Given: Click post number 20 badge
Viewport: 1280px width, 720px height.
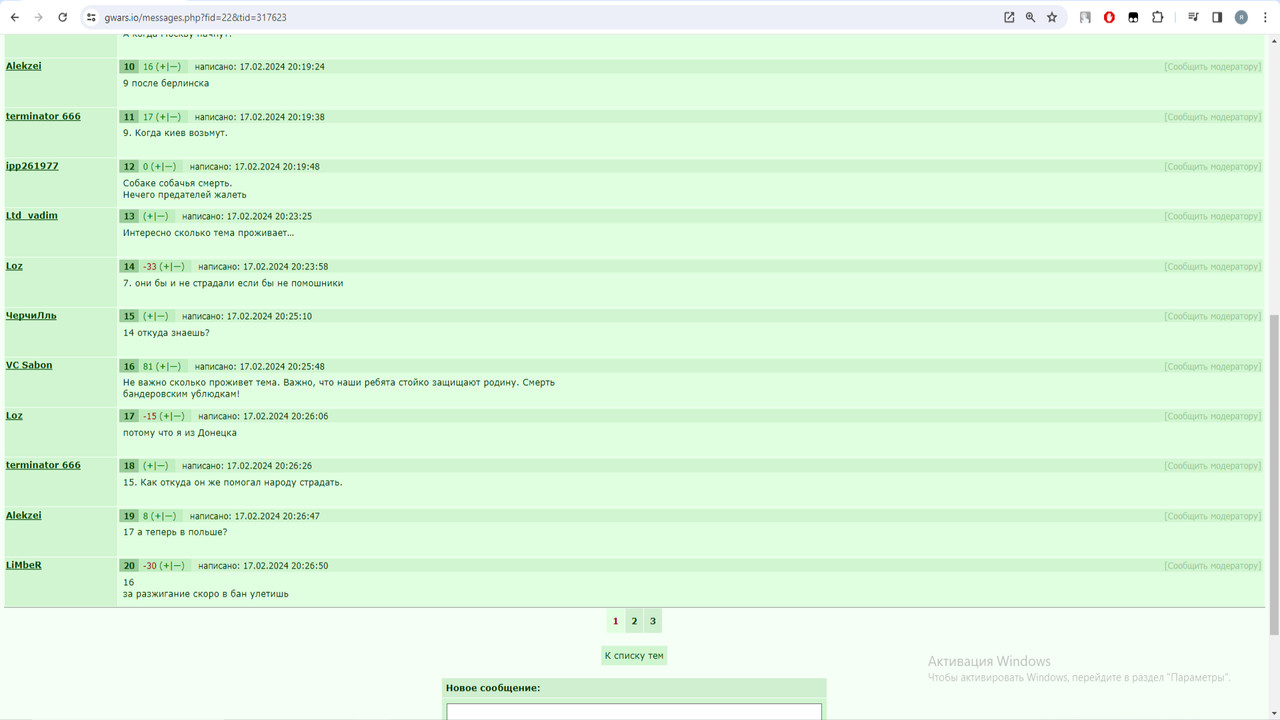Looking at the screenshot, I should coord(129,566).
